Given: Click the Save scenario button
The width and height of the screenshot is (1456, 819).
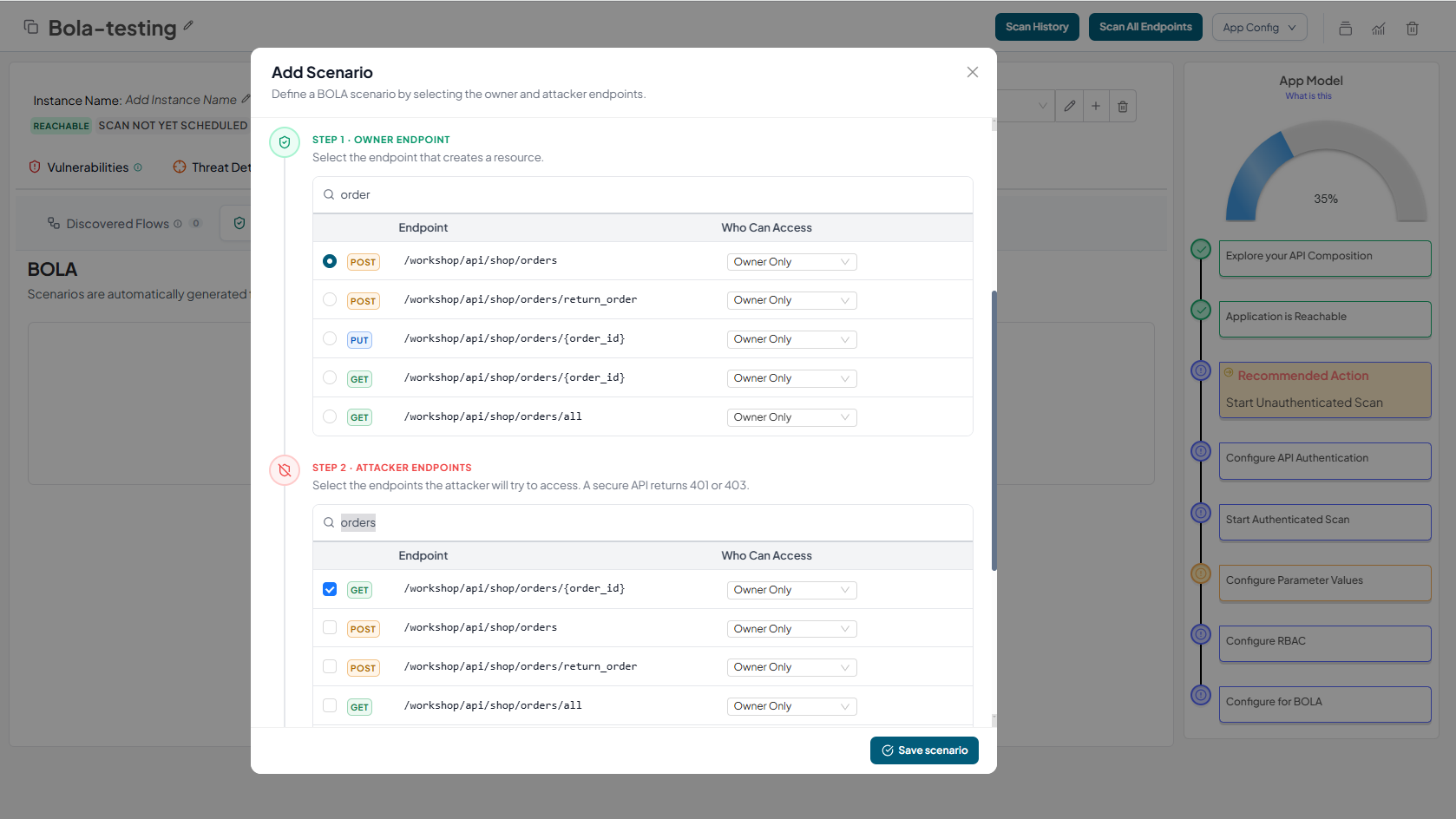Looking at the screenshot, I should coord(924,750).
